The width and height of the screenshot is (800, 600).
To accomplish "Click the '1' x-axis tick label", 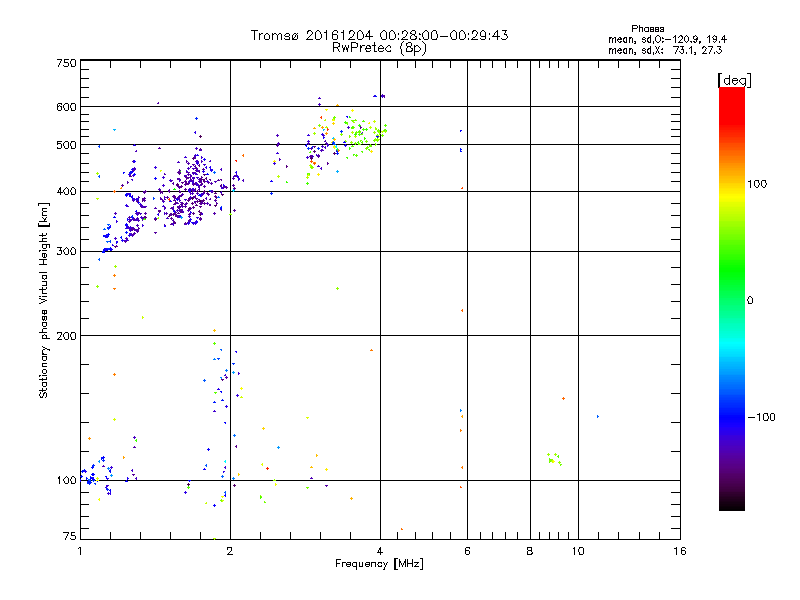I will pos(80,551).
